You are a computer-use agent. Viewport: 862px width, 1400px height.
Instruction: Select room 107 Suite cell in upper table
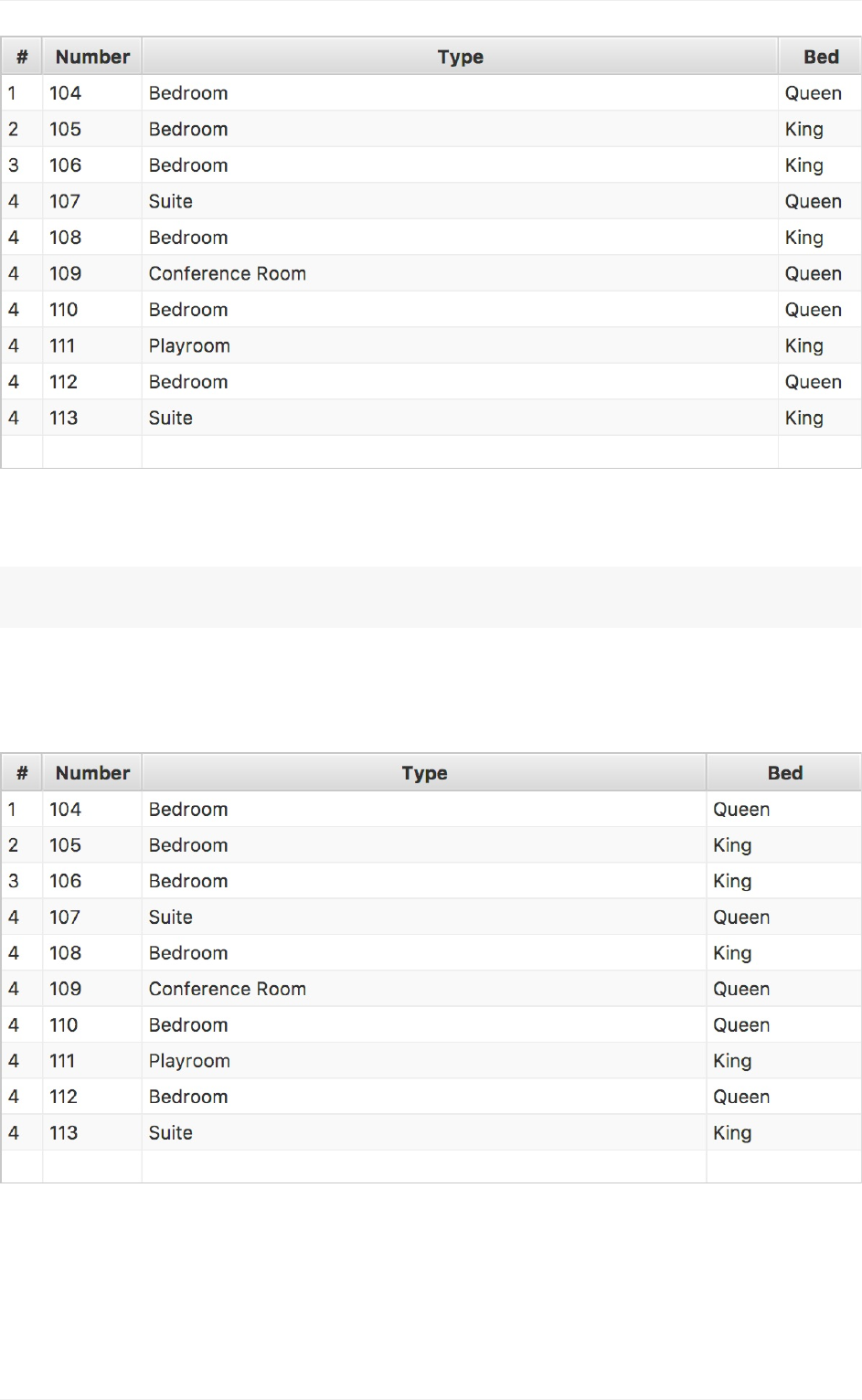[171, 201]
